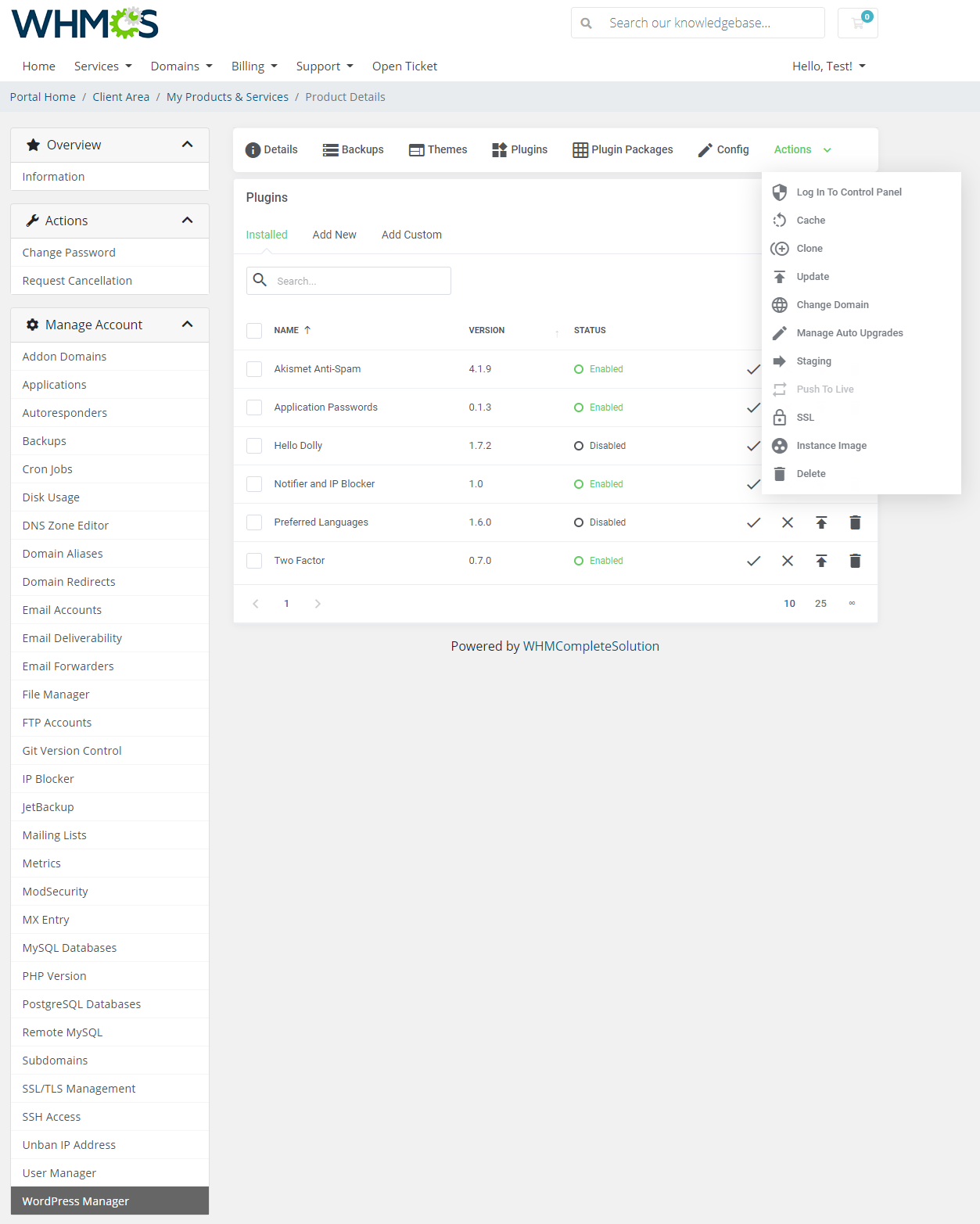Open the Billing dropdown menu
980x1224 pixels.
pyautogui.click(x=254, y=66)
